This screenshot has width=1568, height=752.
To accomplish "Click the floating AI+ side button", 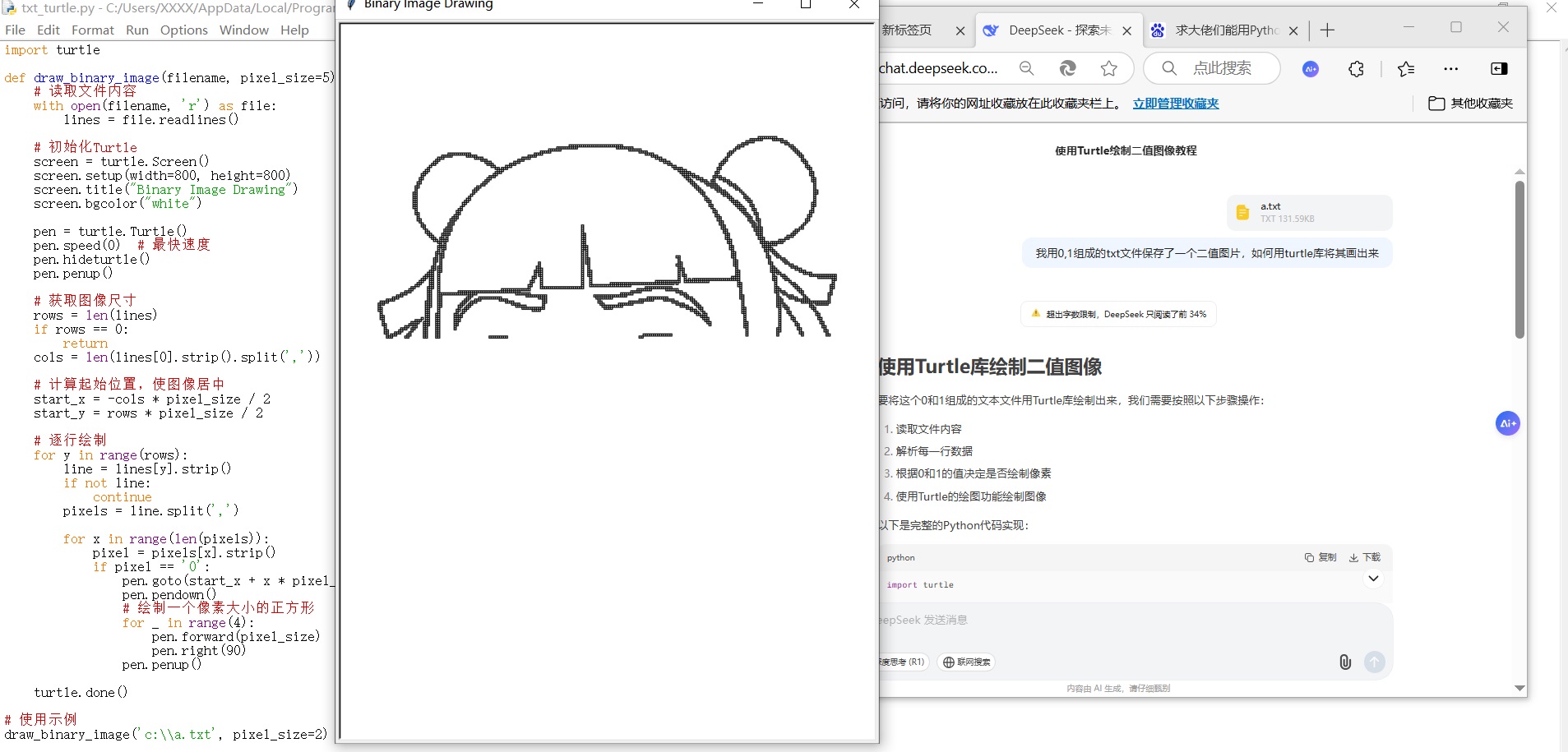I will 1507,423.
